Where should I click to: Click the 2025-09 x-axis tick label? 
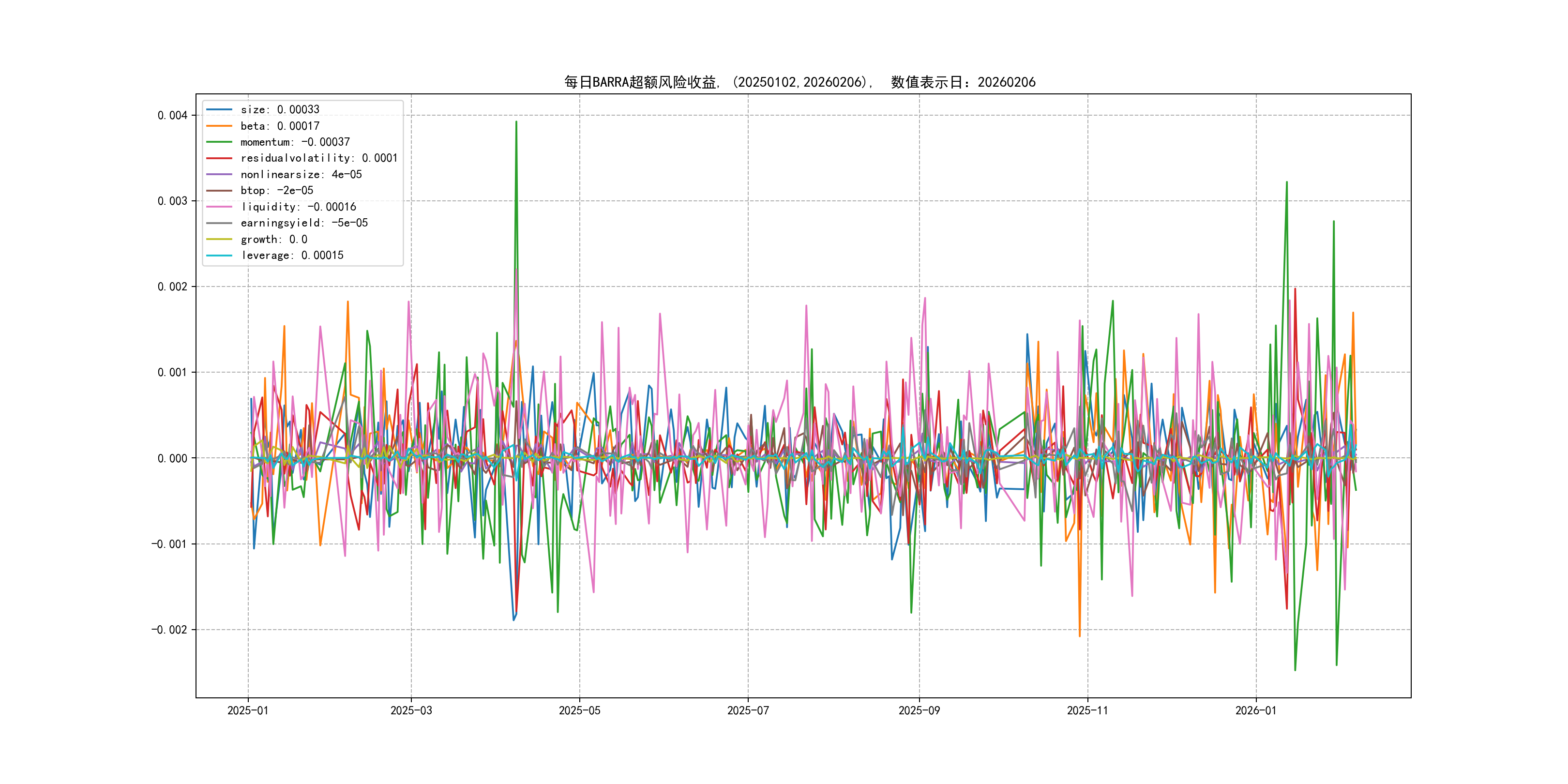pos(919,710)
